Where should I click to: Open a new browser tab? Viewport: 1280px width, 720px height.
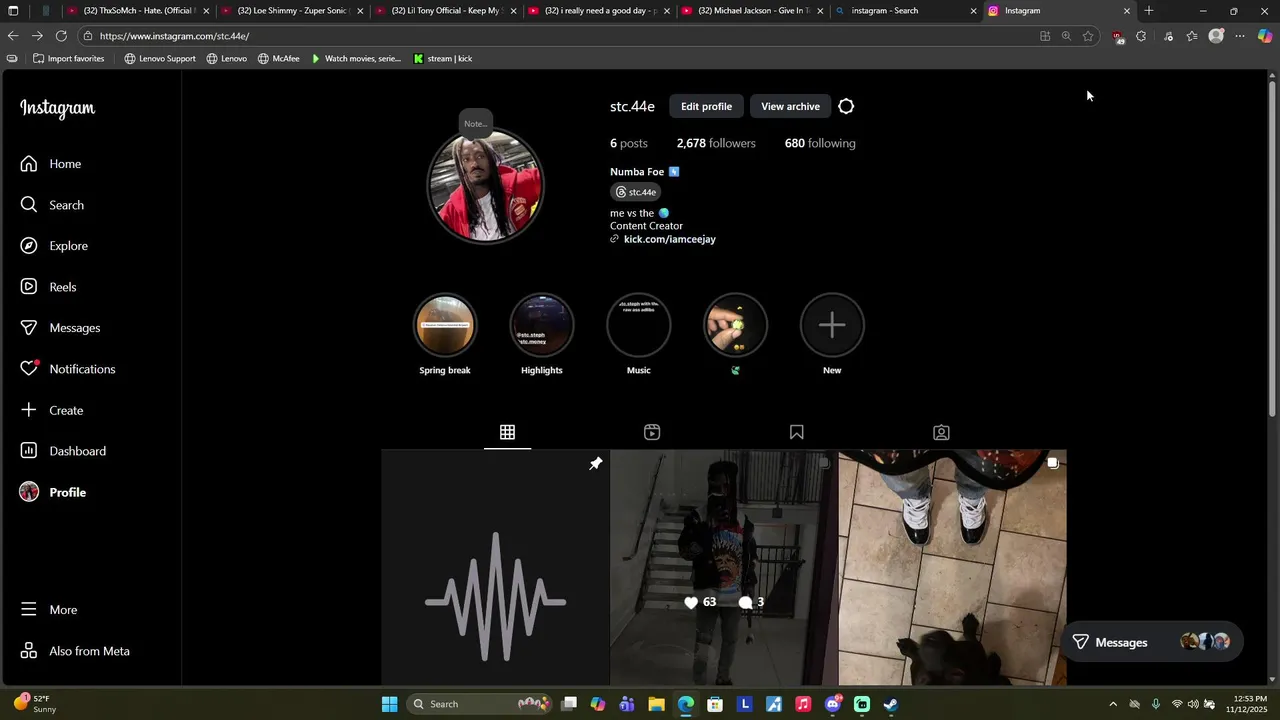click(1149, 11)
